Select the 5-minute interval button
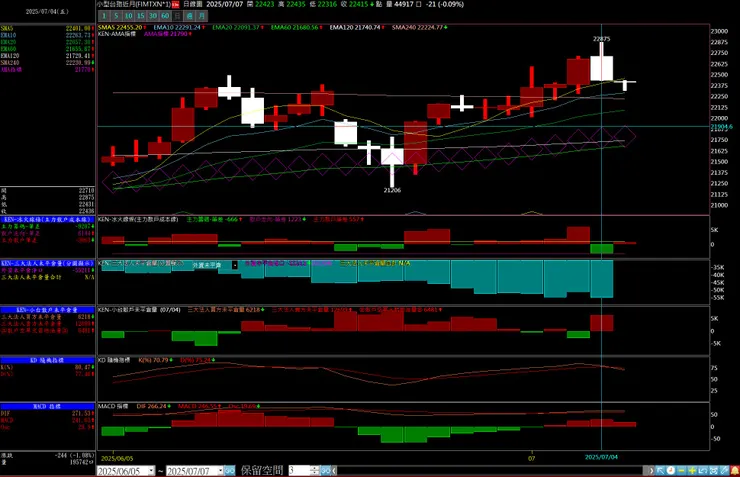 (116, 16)
